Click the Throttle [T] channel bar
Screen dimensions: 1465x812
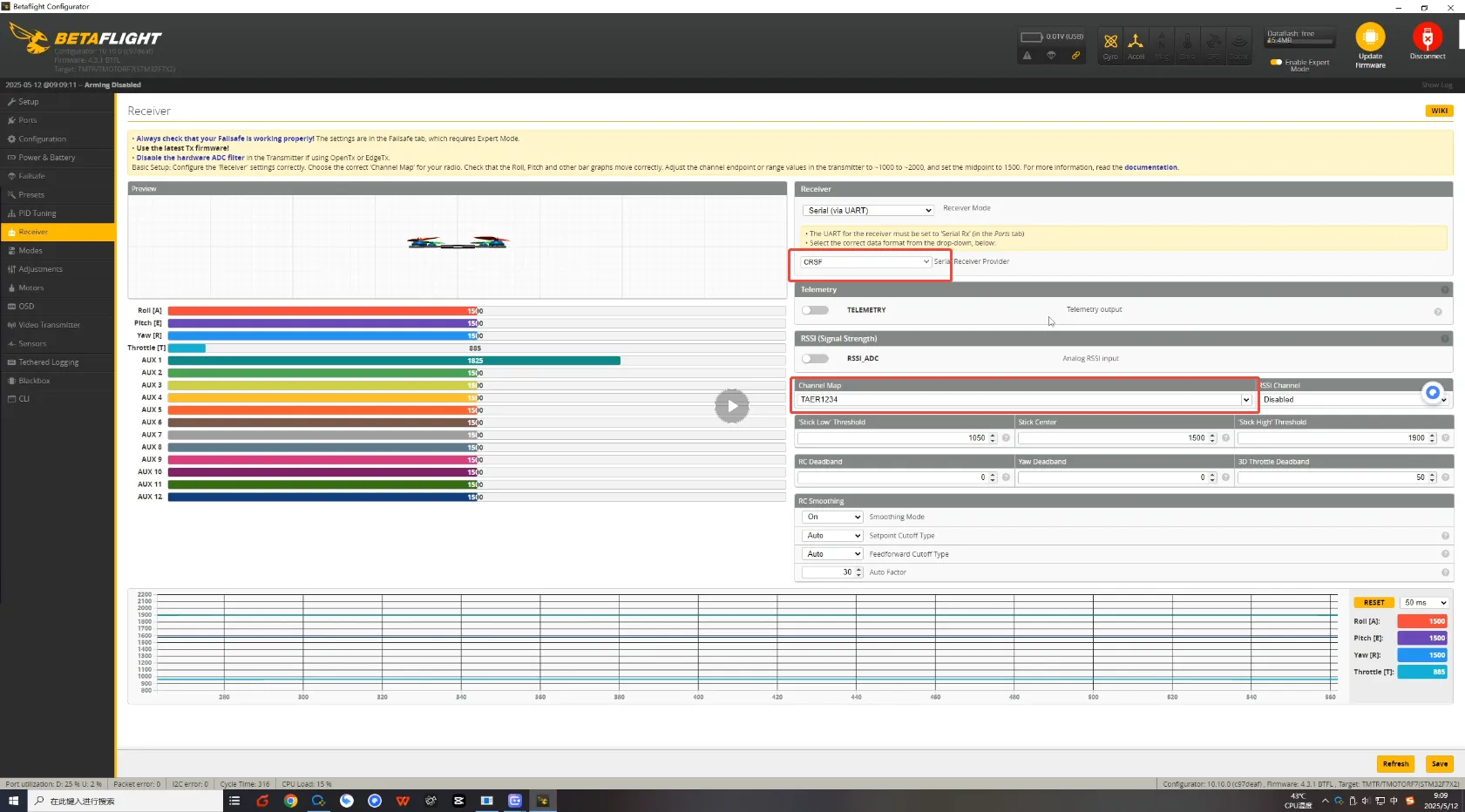click(477, 348)
